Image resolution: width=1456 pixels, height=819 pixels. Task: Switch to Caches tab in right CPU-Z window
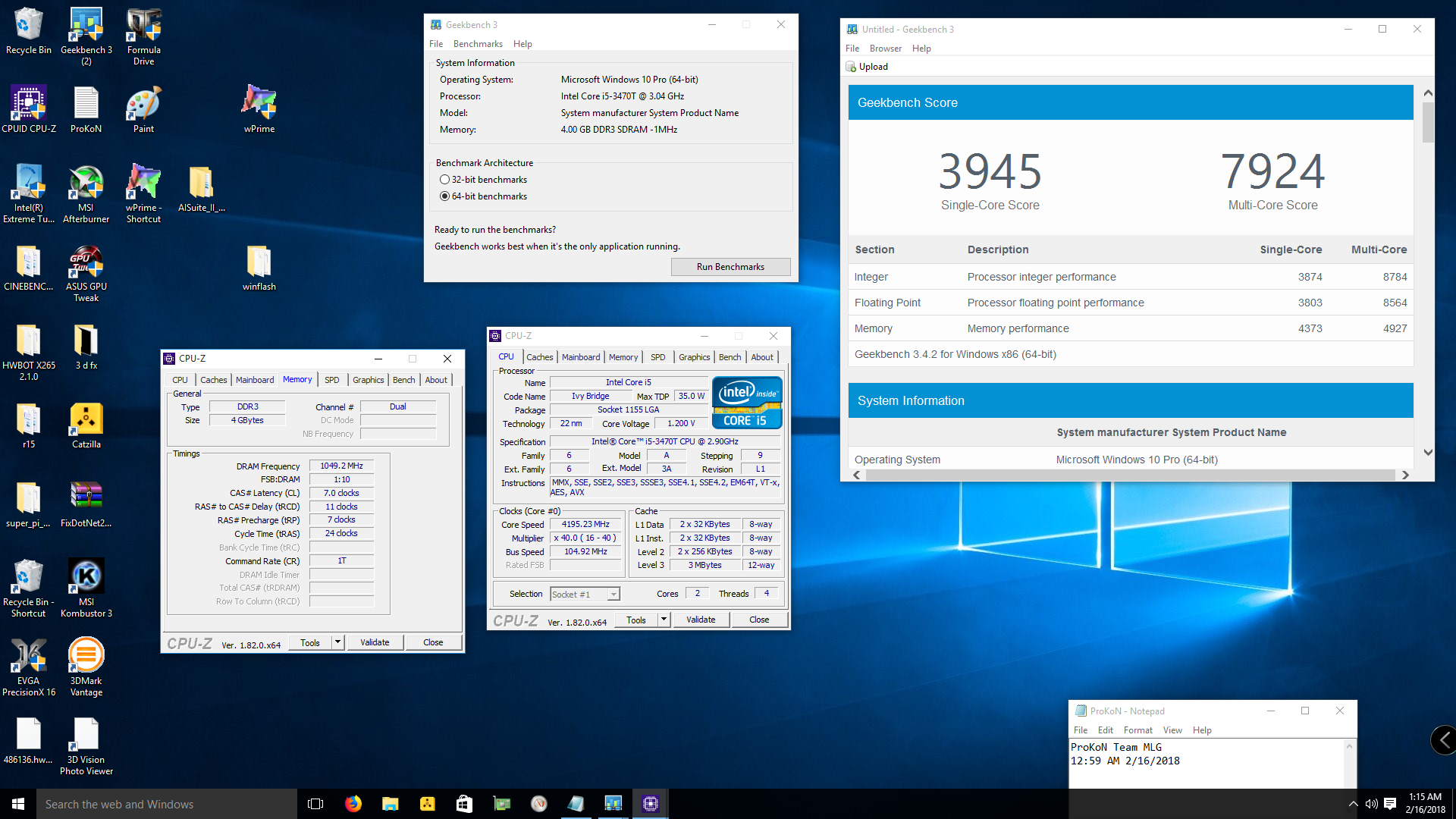tap(539, 357)
